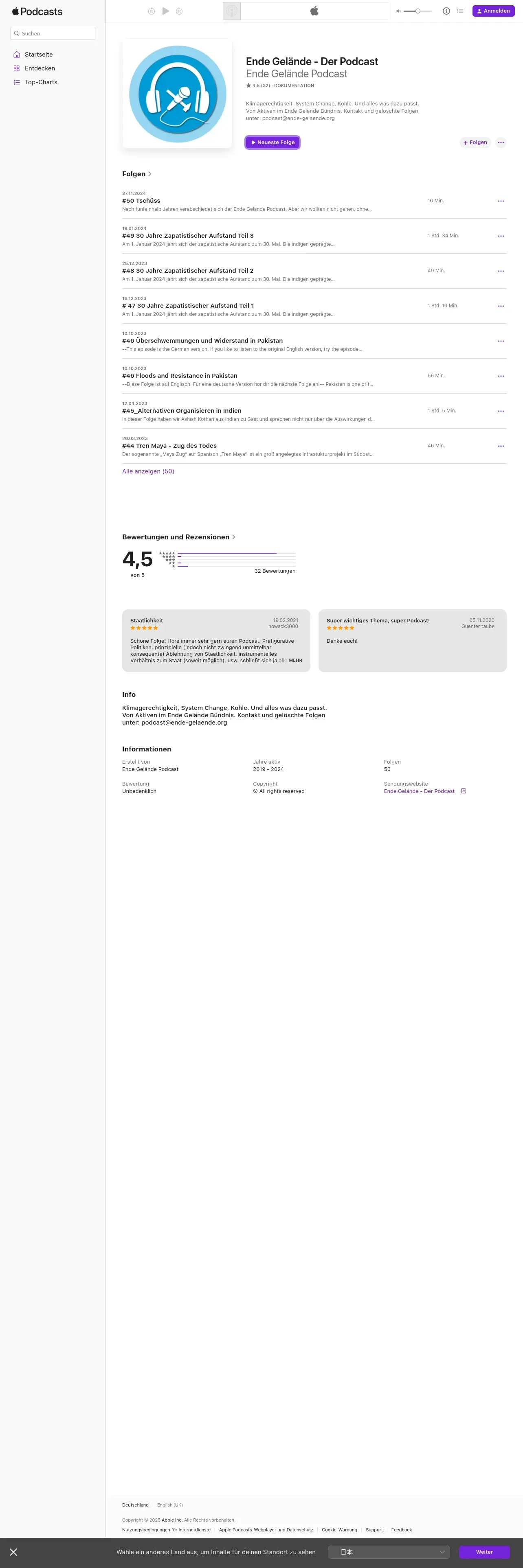
Task: Open Apple Inc. footer link
Action: coord(172,1520)
